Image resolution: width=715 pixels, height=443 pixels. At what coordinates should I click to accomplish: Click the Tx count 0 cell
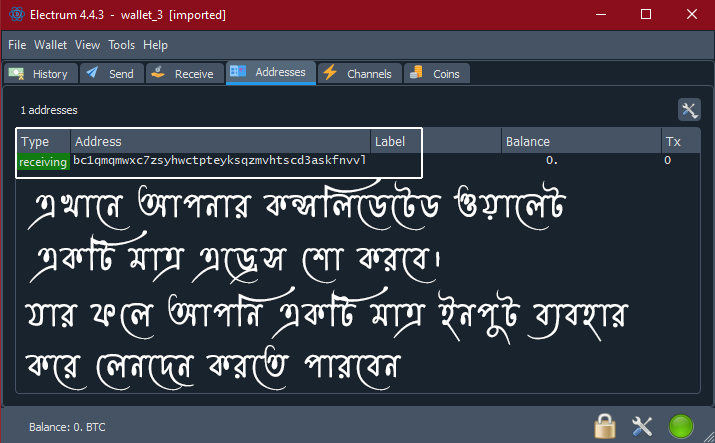click(668, 160)
